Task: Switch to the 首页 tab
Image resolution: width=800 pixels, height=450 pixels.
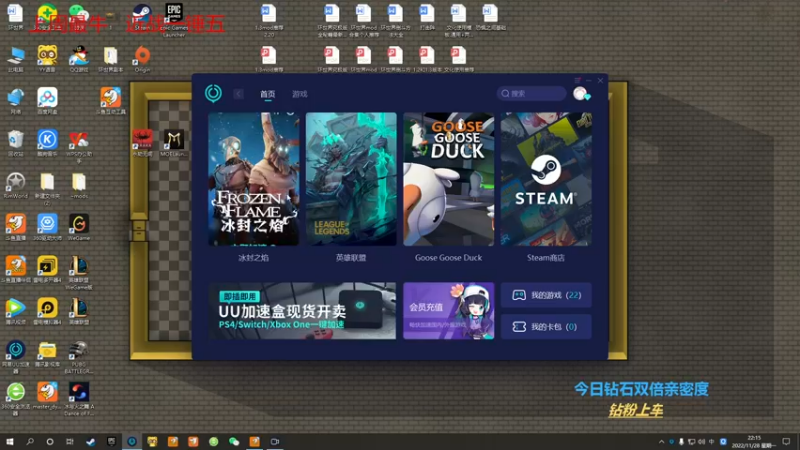Action: pyautogui.click(x=267, y=94)
